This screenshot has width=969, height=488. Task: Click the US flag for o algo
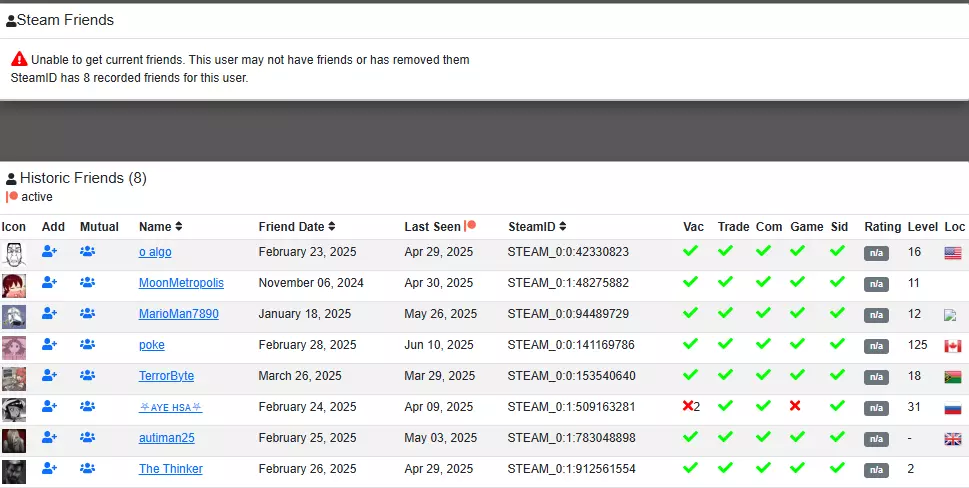(953, 253)
